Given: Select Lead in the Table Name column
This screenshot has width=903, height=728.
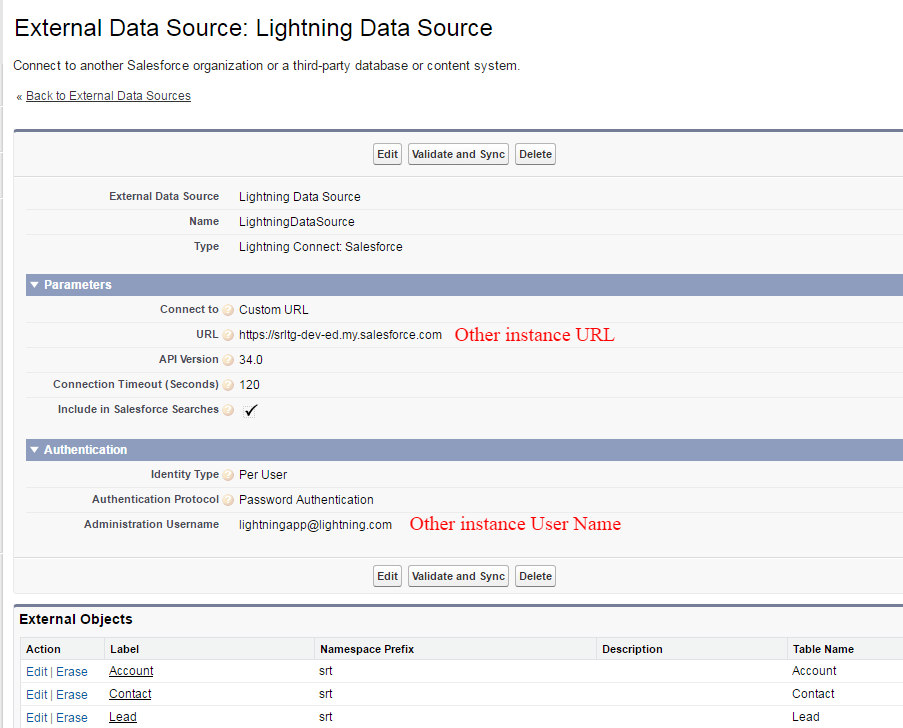Looking at the screenshot, I should (805, 717).
